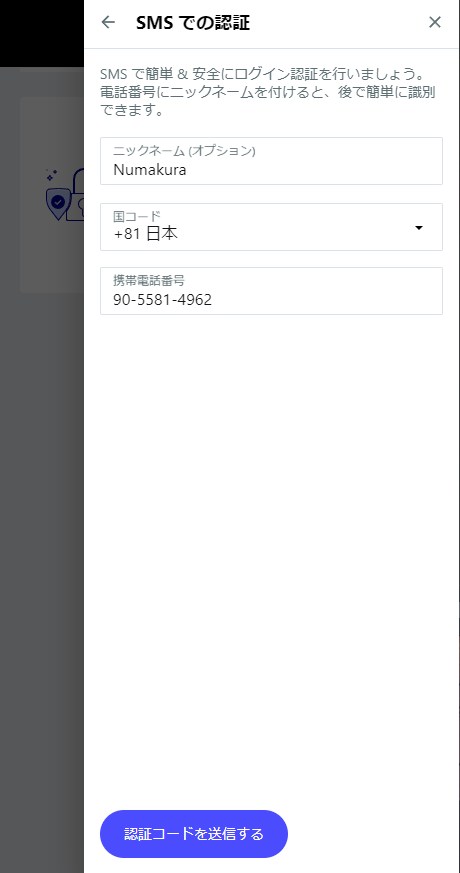
Task: Expand country list via the triangle arrow
Action: pos(419,228)
